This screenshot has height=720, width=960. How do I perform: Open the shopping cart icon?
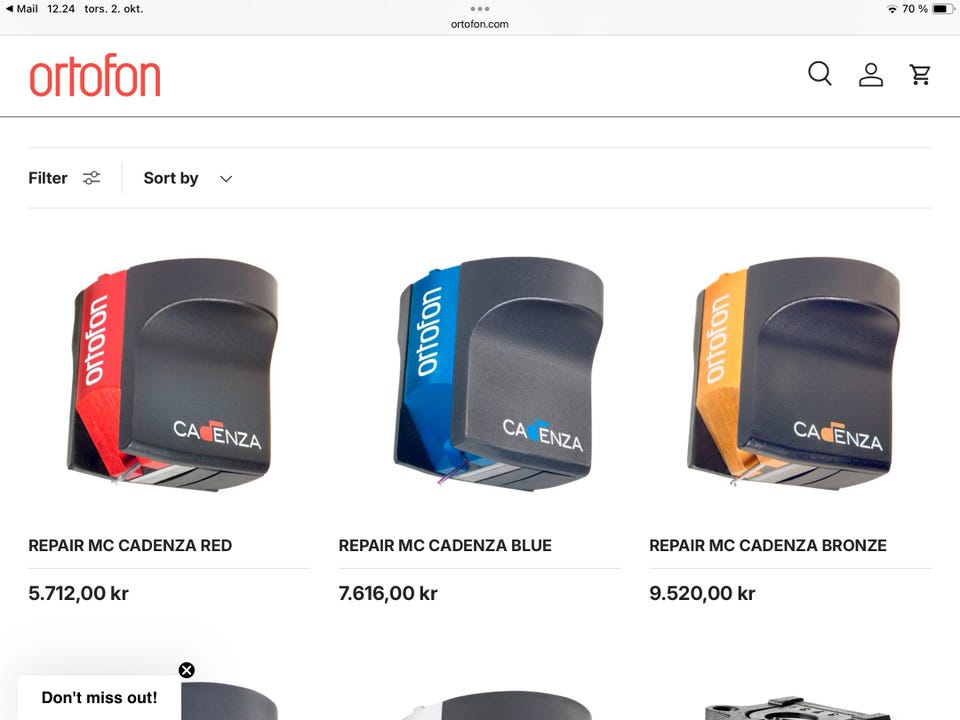[920, 75]
